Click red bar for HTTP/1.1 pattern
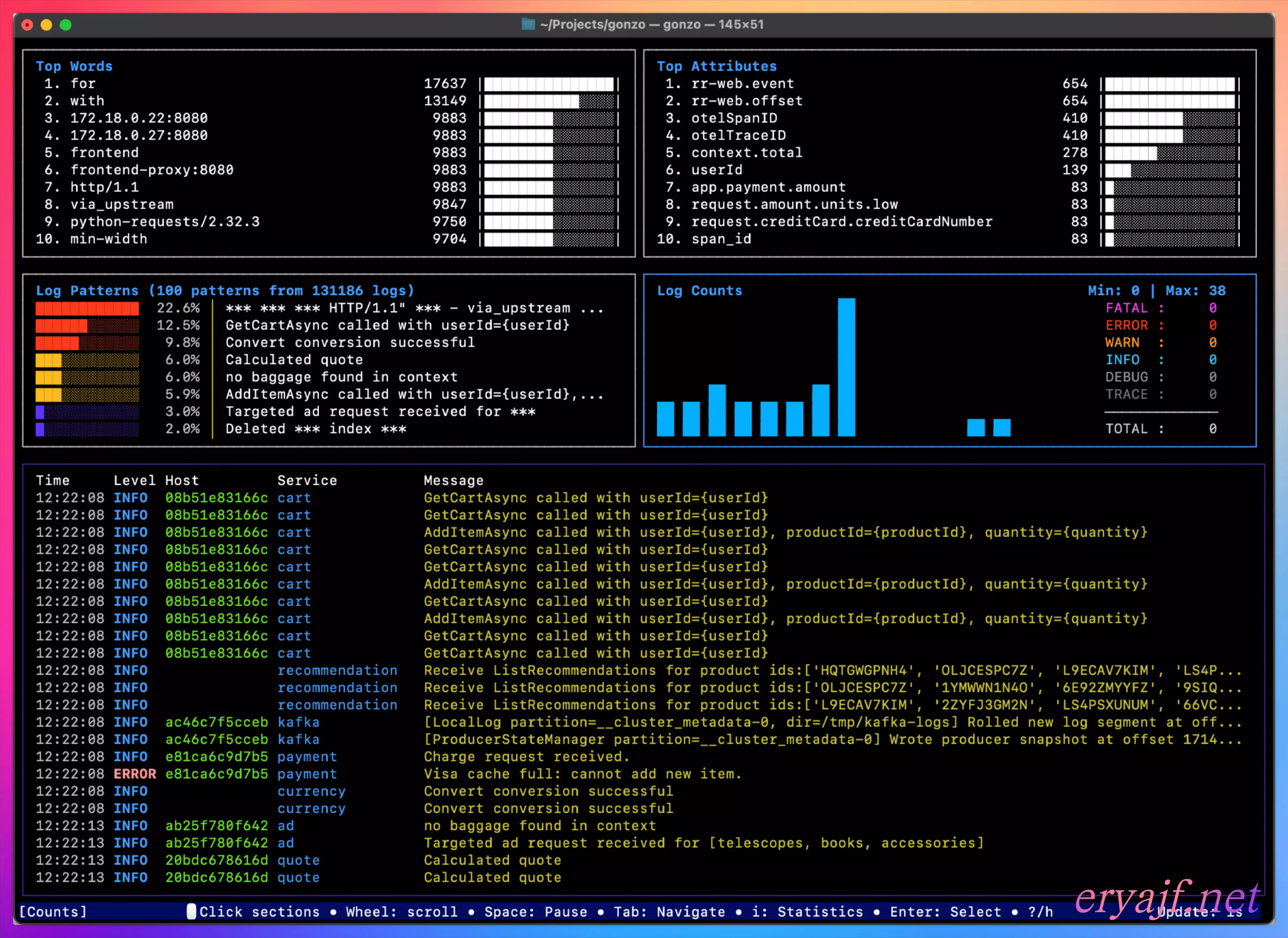 87,308
